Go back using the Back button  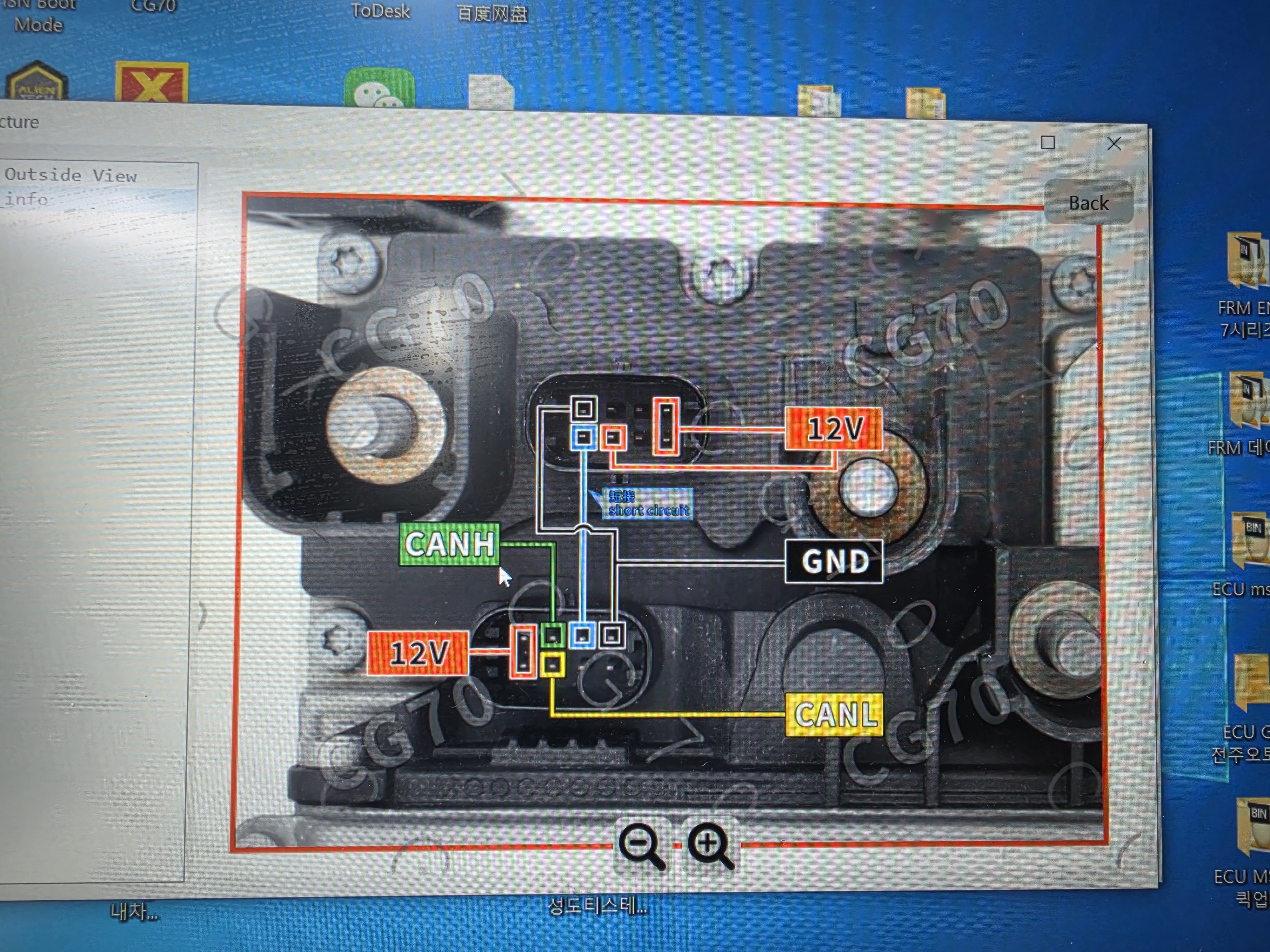(x=1088, y=202)
